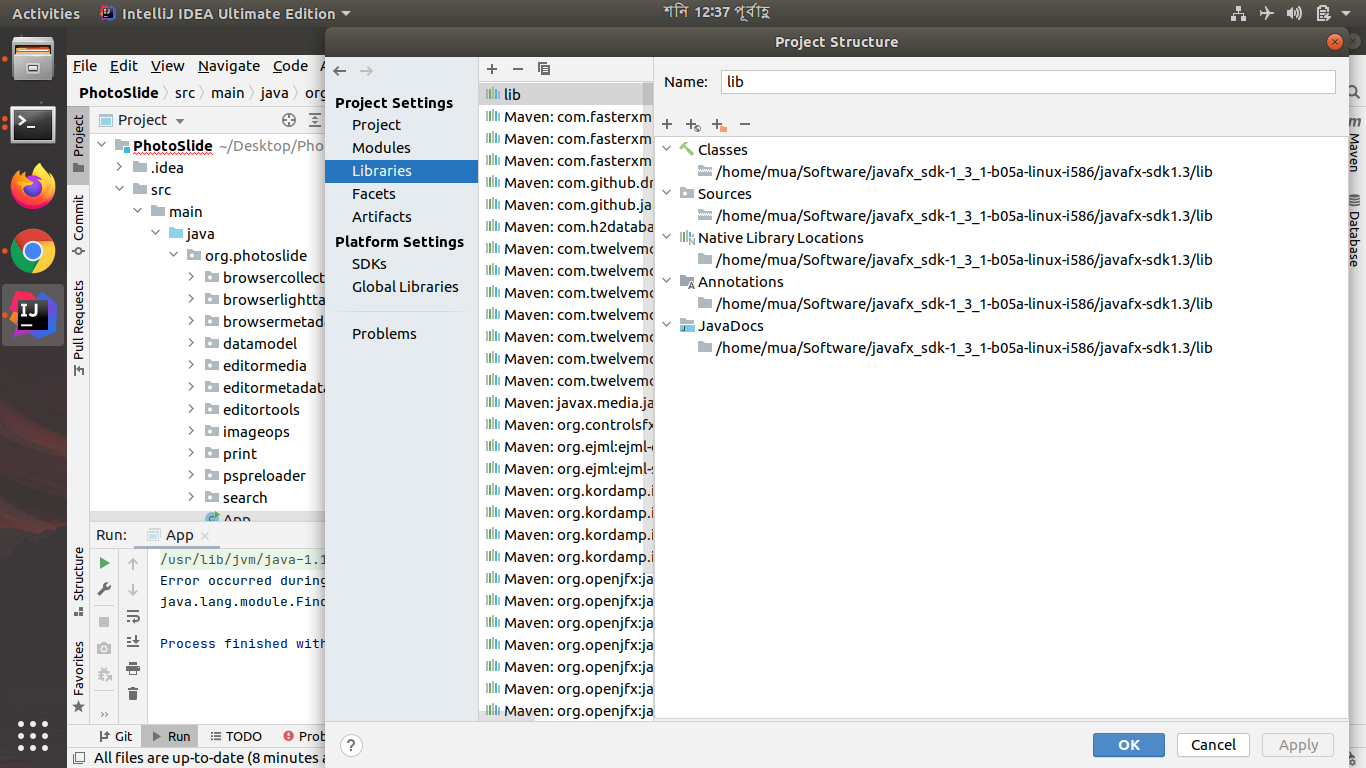Click the Activities button
Screen dimensions: 1366x768
46,14
